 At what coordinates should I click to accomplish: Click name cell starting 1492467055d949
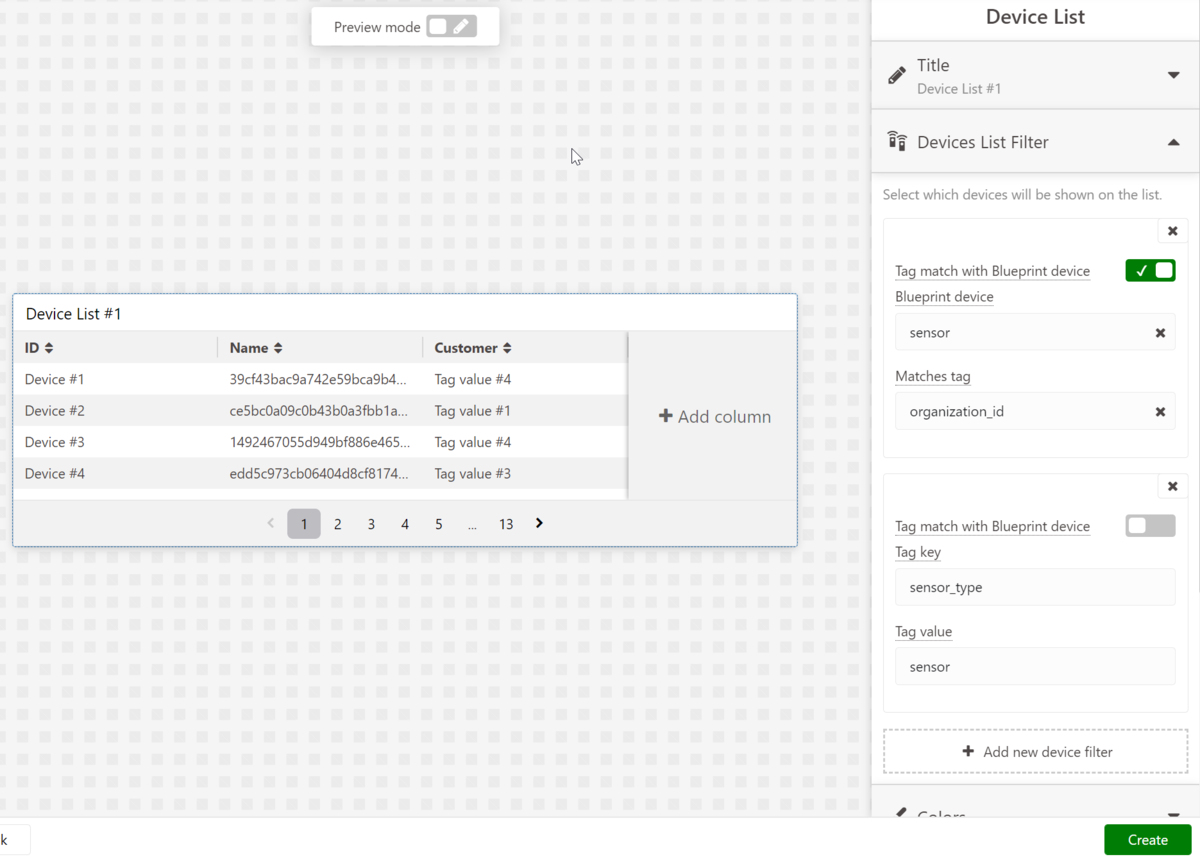coord(320,442)
